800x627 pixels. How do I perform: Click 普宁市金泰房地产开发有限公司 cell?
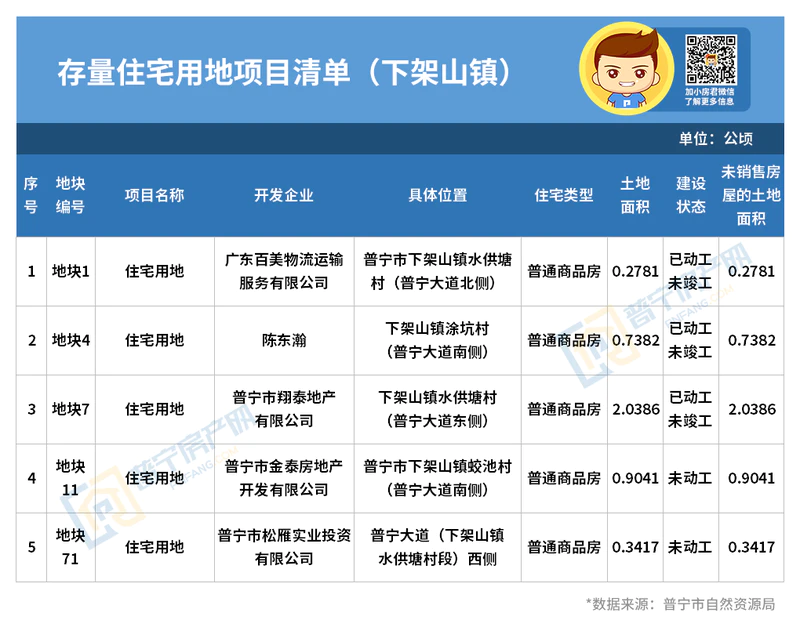[284, 478]
